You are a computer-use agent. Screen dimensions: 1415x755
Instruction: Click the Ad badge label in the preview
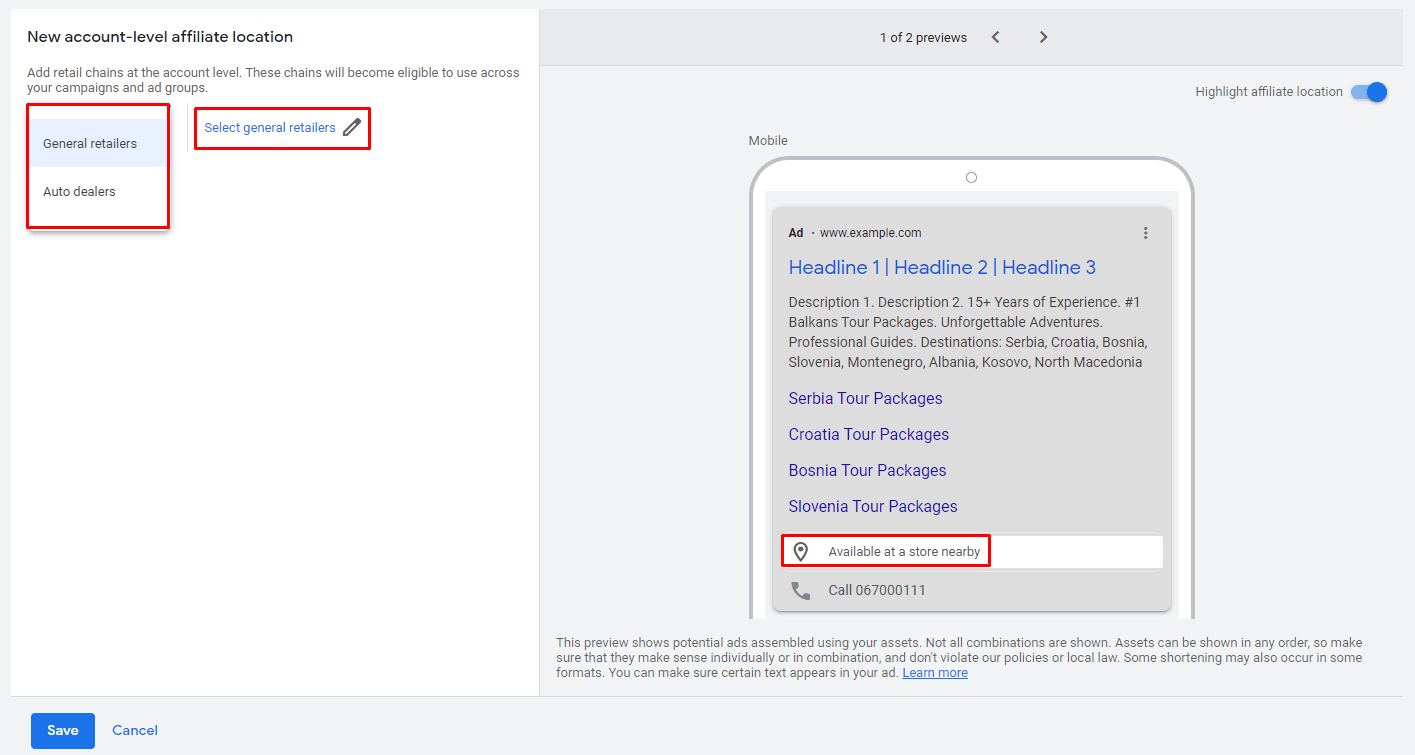pos(796,233)
